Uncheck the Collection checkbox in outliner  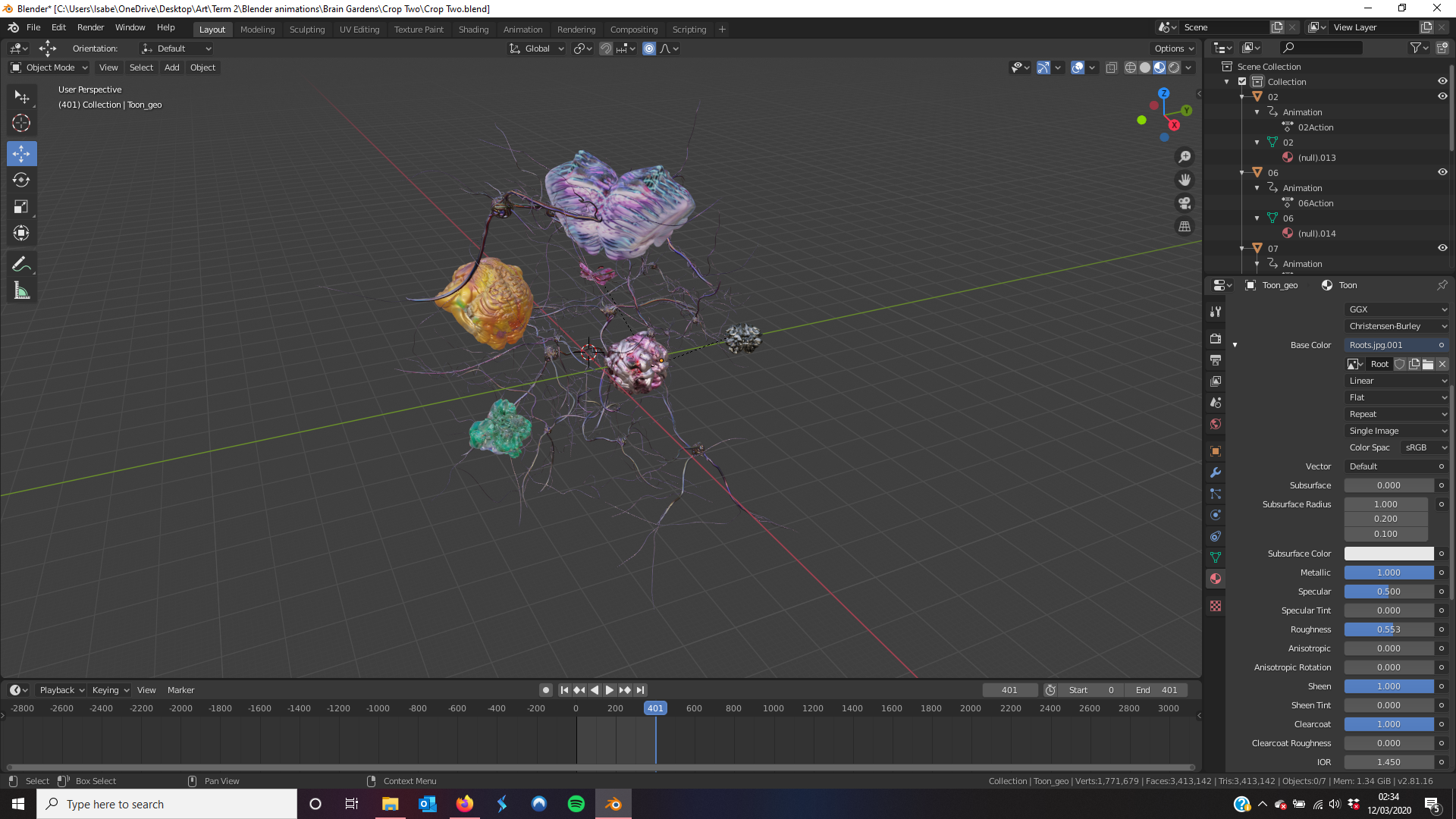[x=1242, y=81]
